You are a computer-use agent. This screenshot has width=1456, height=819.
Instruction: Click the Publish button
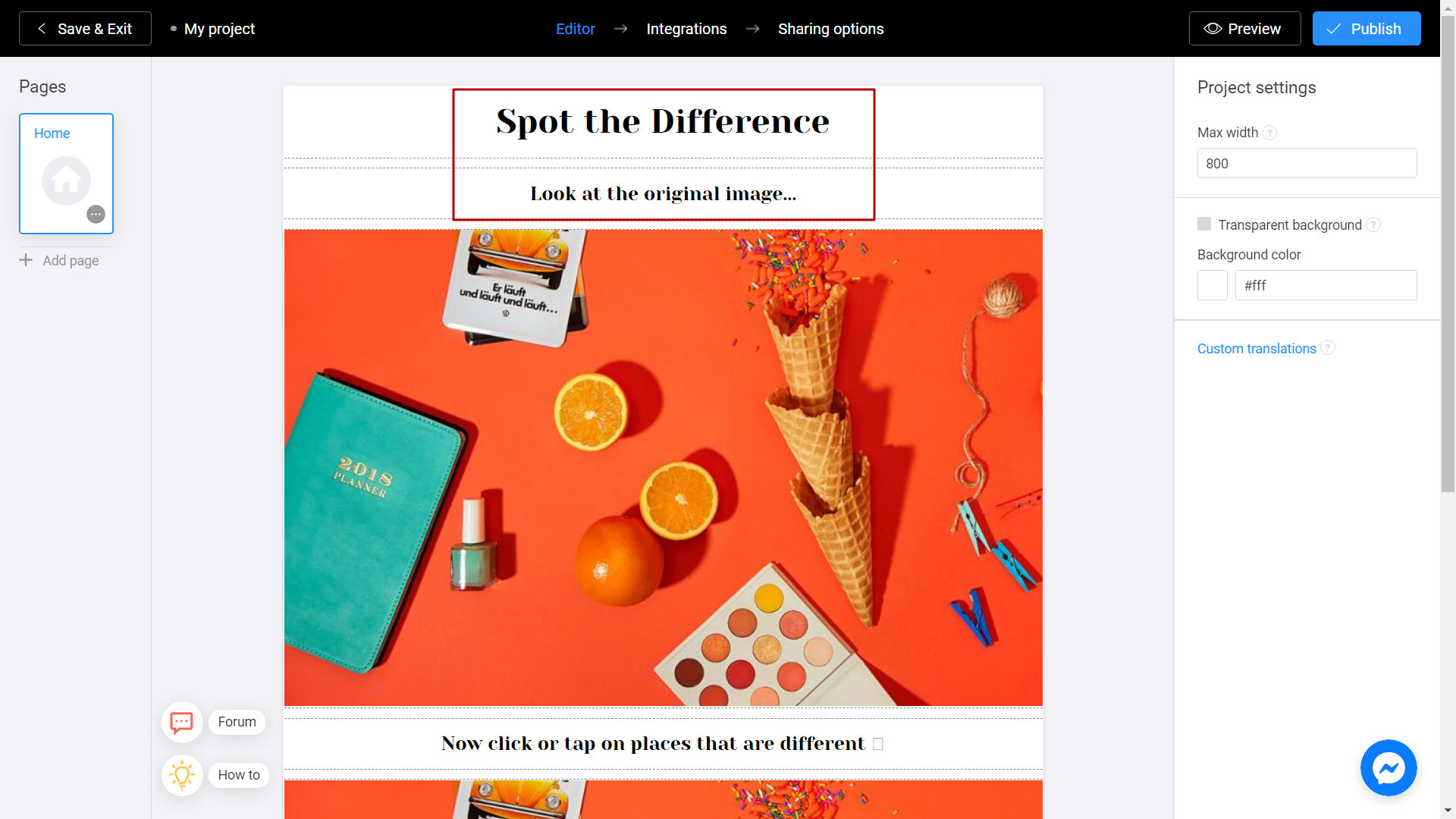(x=1365, y=28)
